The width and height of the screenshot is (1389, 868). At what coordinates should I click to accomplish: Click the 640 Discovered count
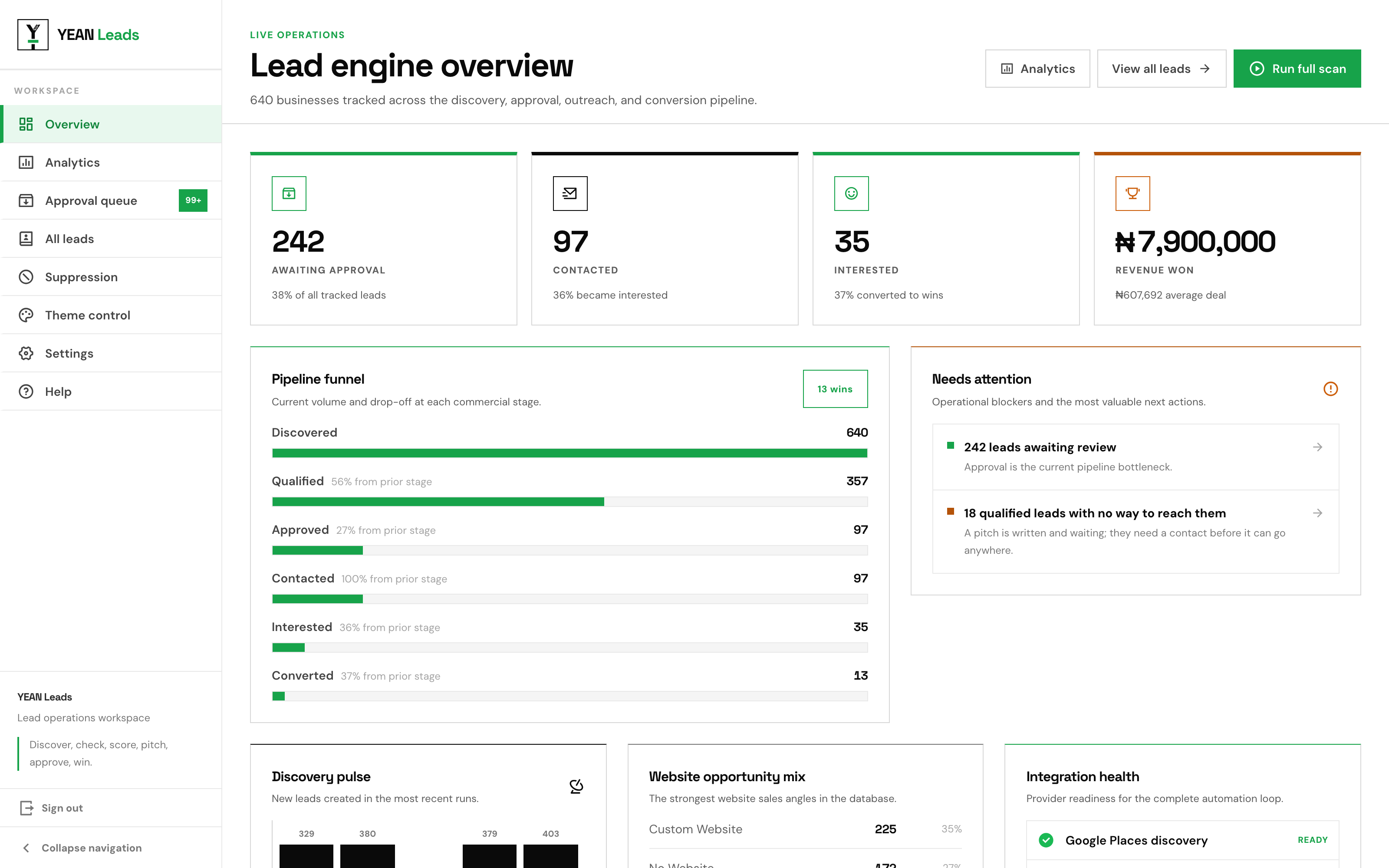(857, 432)
